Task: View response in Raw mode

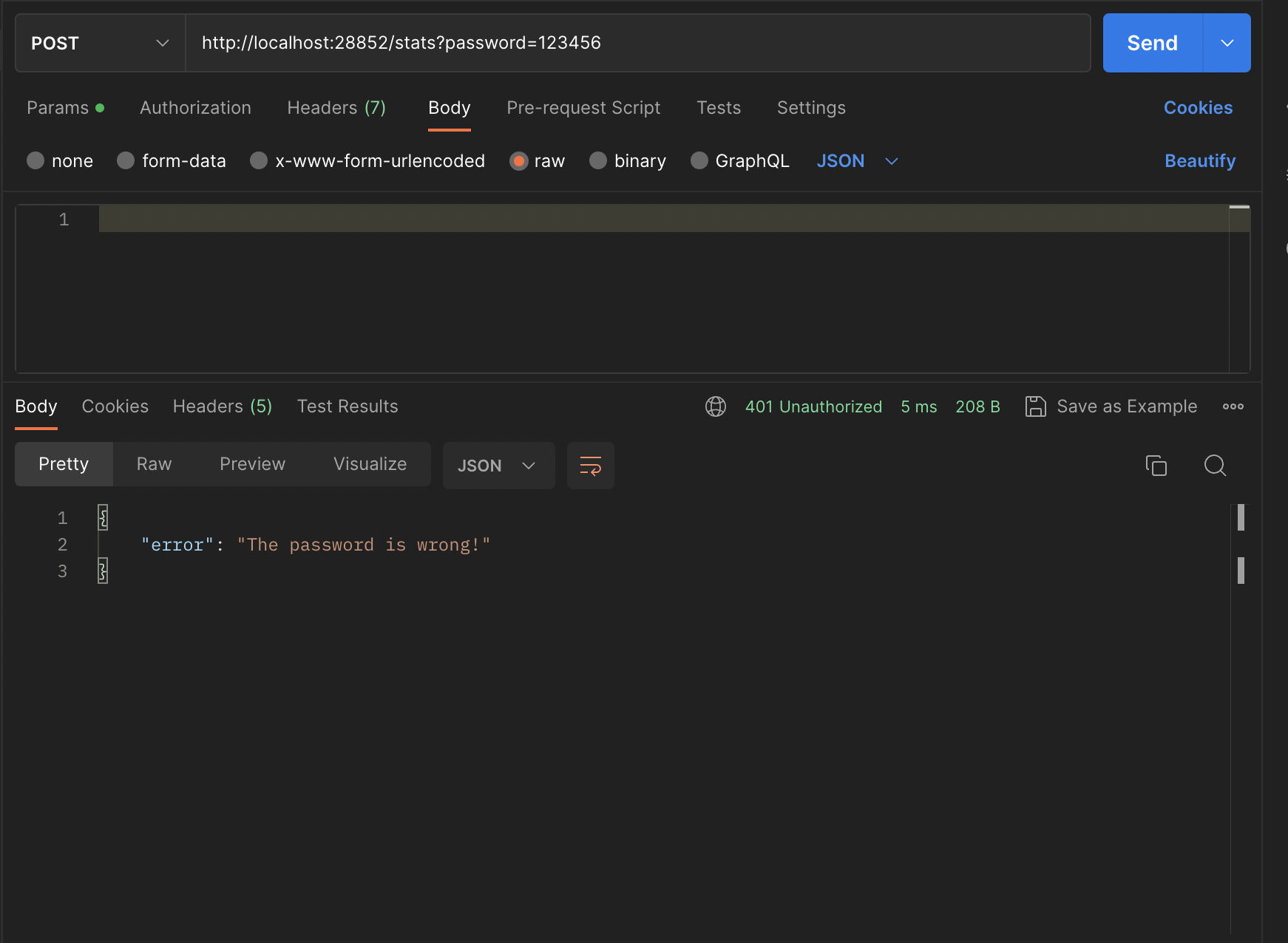Action: pyautogui.click(x=153, y=464)
